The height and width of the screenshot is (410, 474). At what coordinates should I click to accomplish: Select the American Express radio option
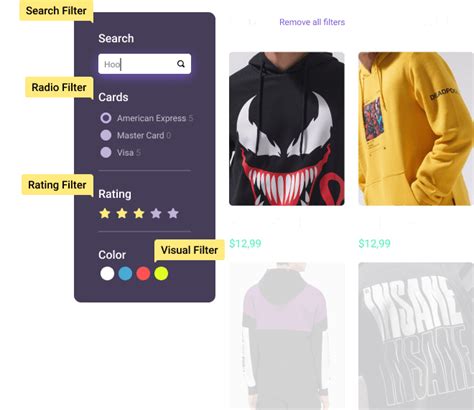tap(106, 118)
